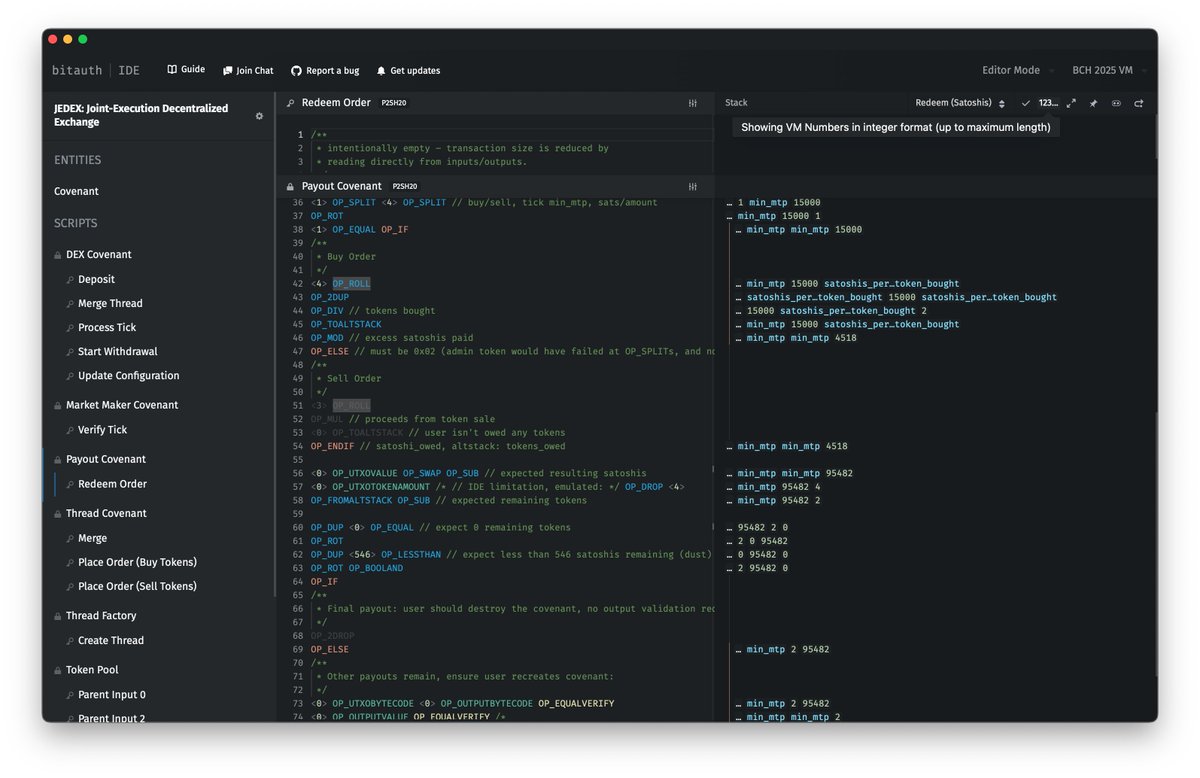
Task: Click the lock icon beside Payout Covenant
Action: click(x=291, y=186)
